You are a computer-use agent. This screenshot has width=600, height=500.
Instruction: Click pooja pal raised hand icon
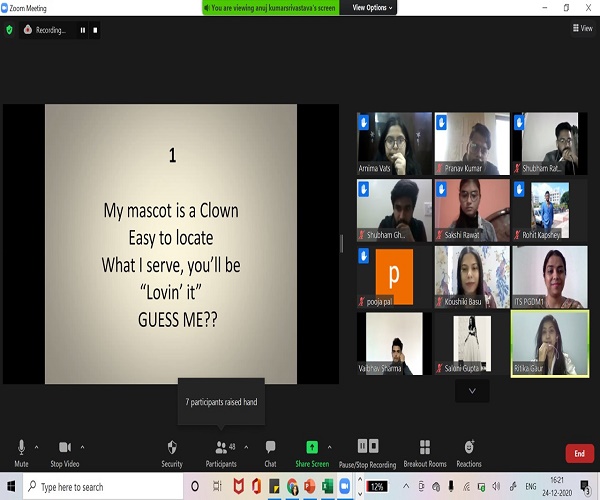click(x=364, y=256)
